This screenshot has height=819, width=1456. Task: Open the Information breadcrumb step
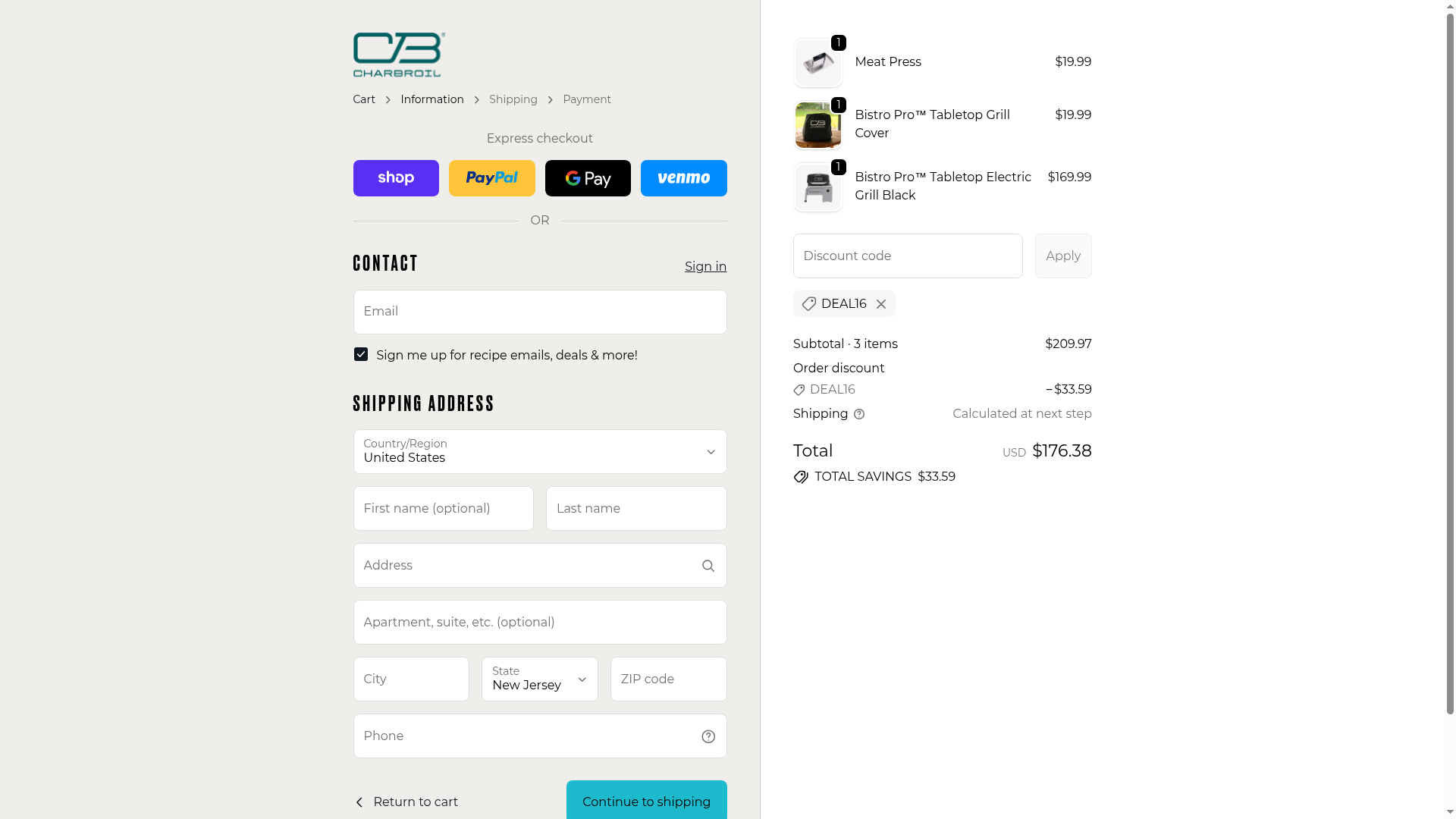coord(432,99)
